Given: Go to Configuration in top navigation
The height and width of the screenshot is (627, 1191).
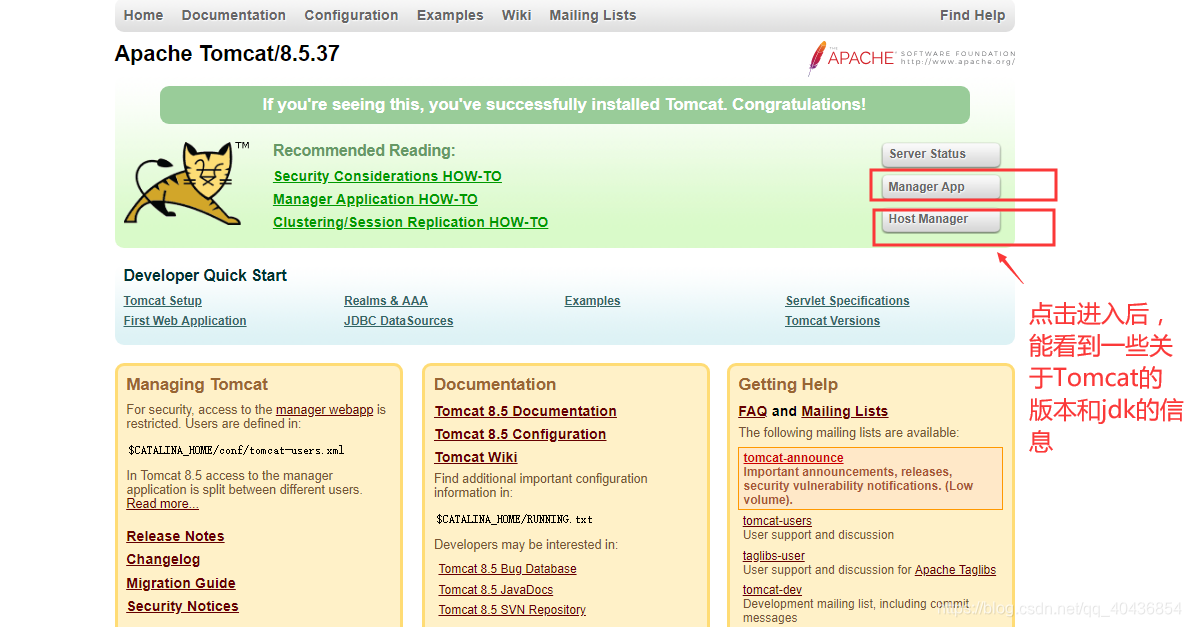Looking at the screenshot, I should pos(351,15).
